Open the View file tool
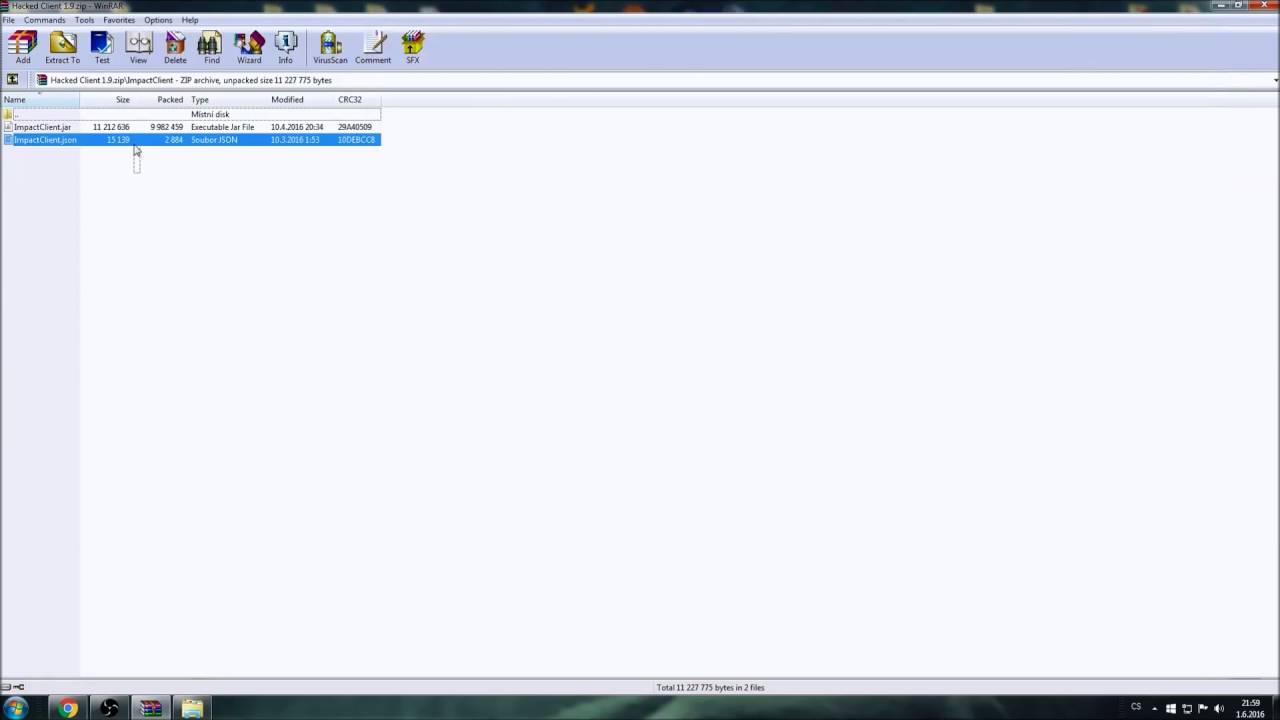This screenshot has width=1280, height=720. (138, 47)
